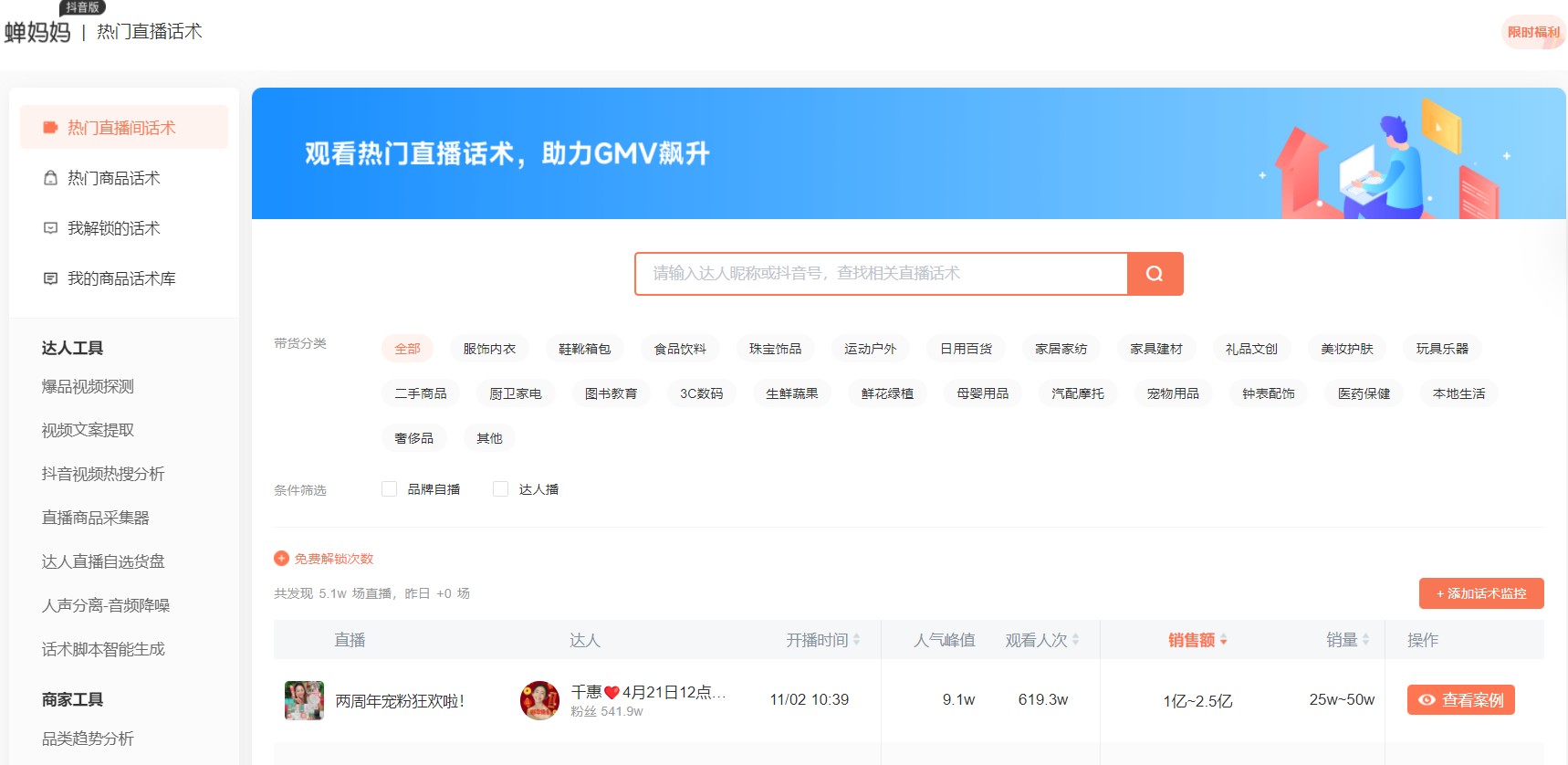Select the 服饰内衣 category filter
The image size is (1568, 765).
point(489,349)
